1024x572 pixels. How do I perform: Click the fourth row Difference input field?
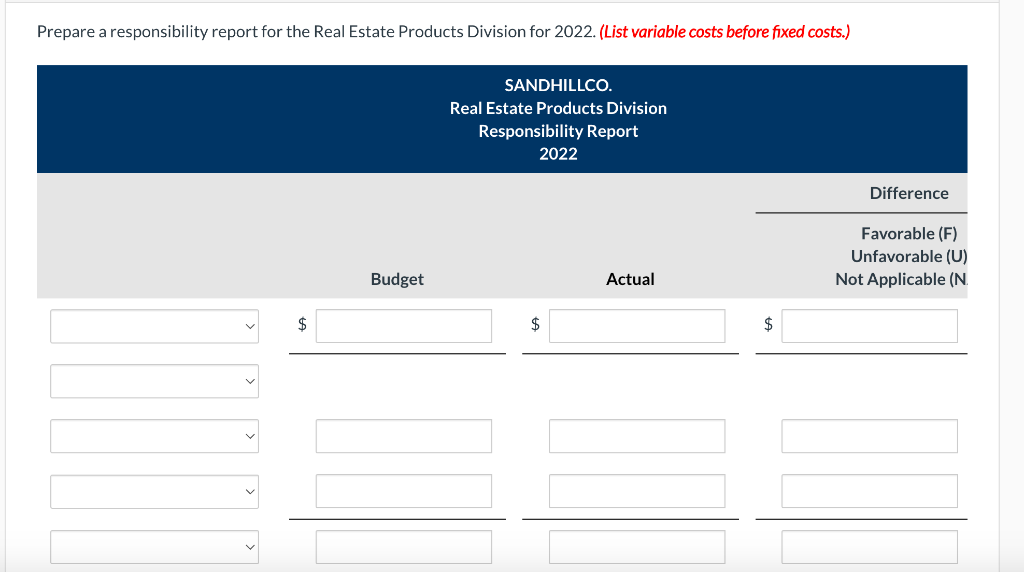[869, 492]
